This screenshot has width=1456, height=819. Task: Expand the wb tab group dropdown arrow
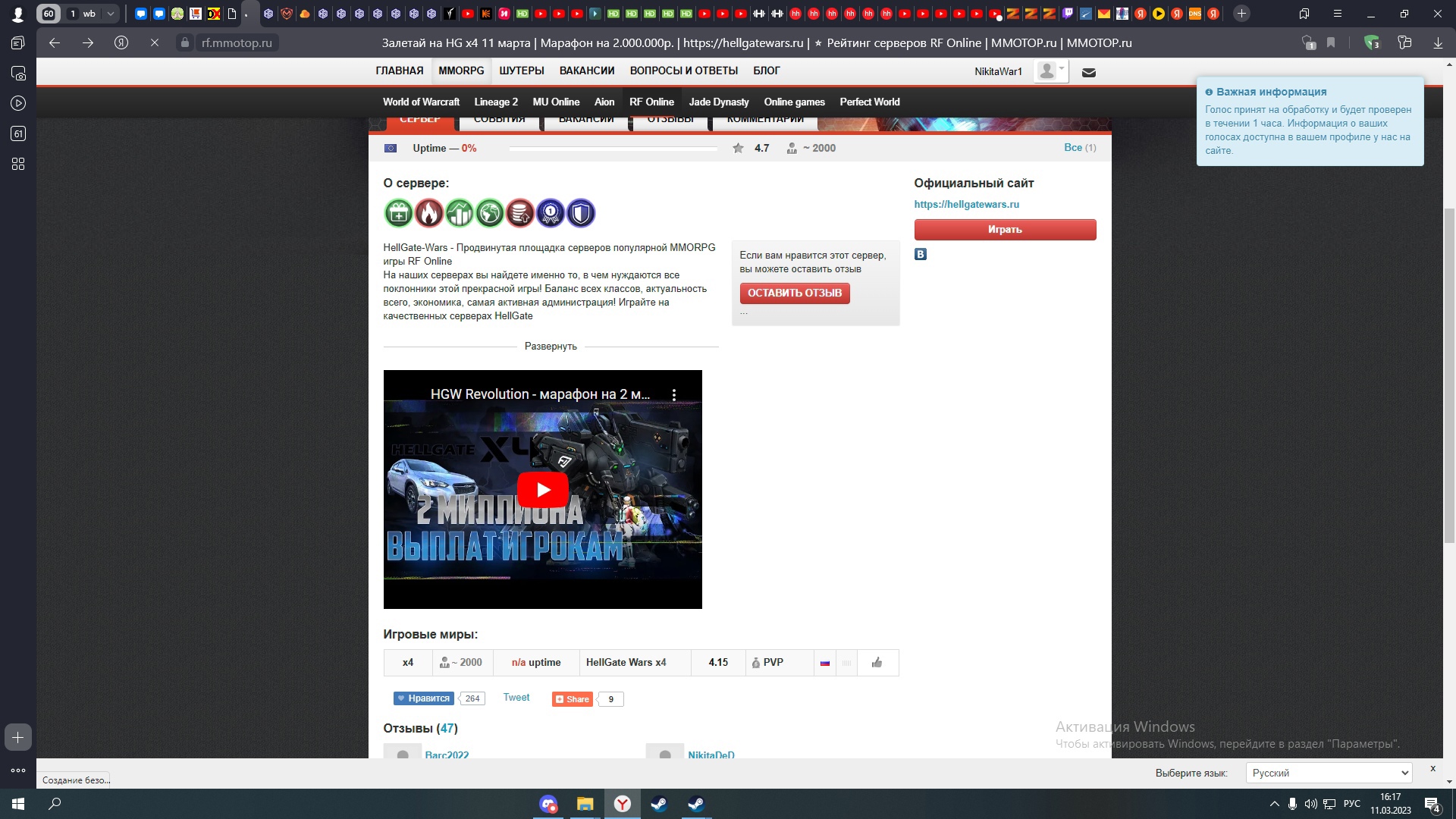111,14
